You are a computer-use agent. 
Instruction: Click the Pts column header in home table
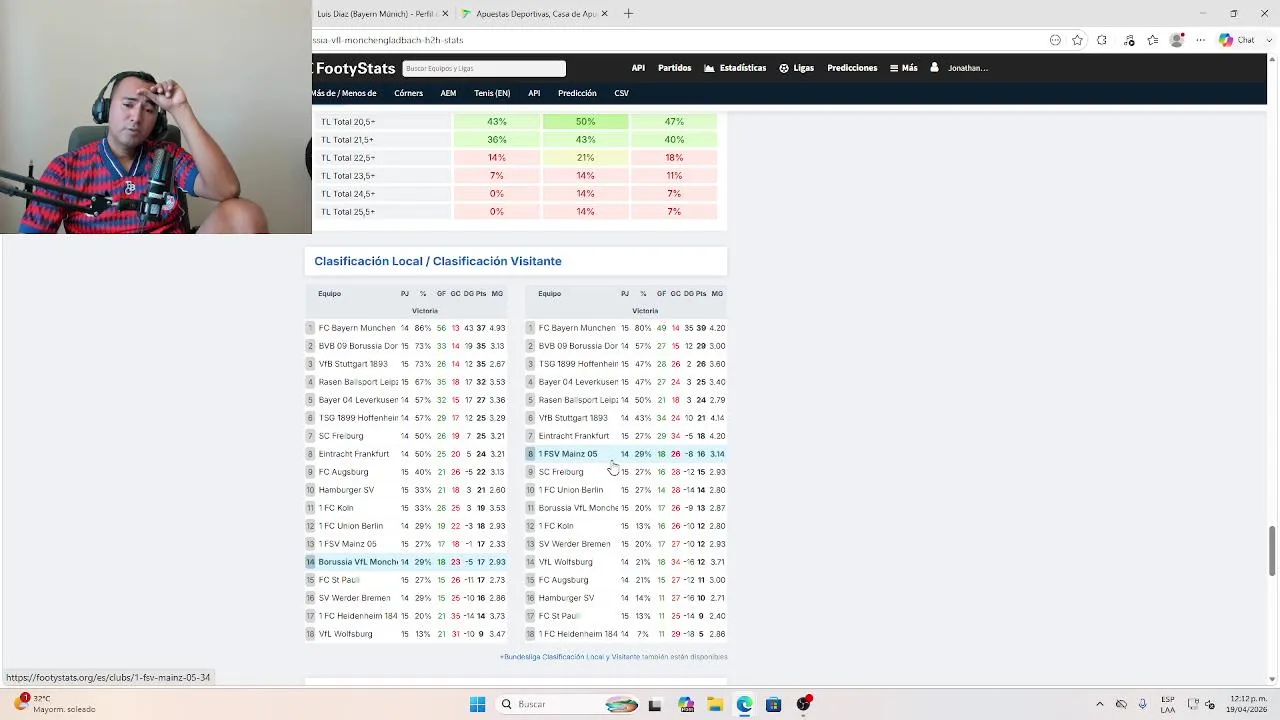(x=481, y=294)
